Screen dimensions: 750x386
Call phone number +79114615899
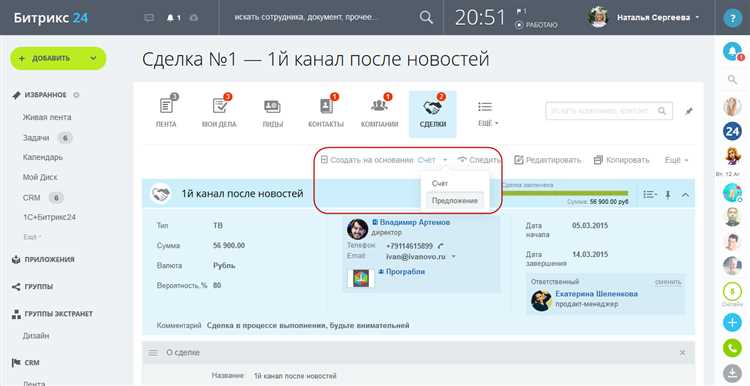409,246
